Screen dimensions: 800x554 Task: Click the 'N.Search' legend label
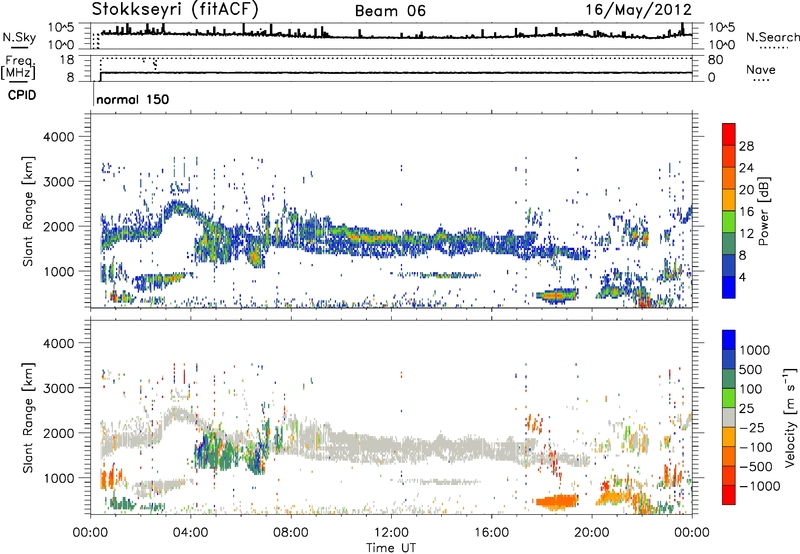[772, 37]
